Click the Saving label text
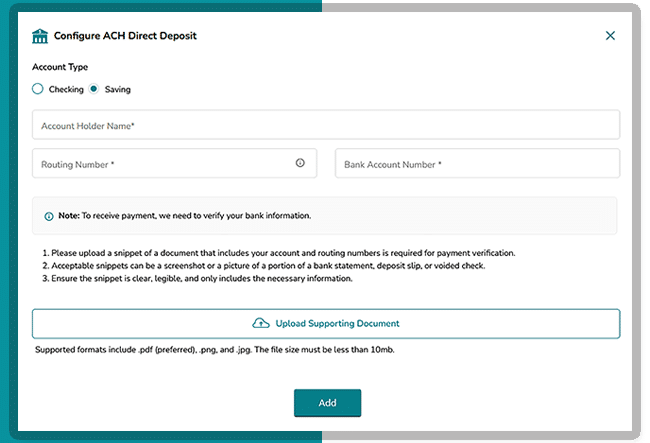Screen dimensions: 650x443 click(x=118, y=89)
